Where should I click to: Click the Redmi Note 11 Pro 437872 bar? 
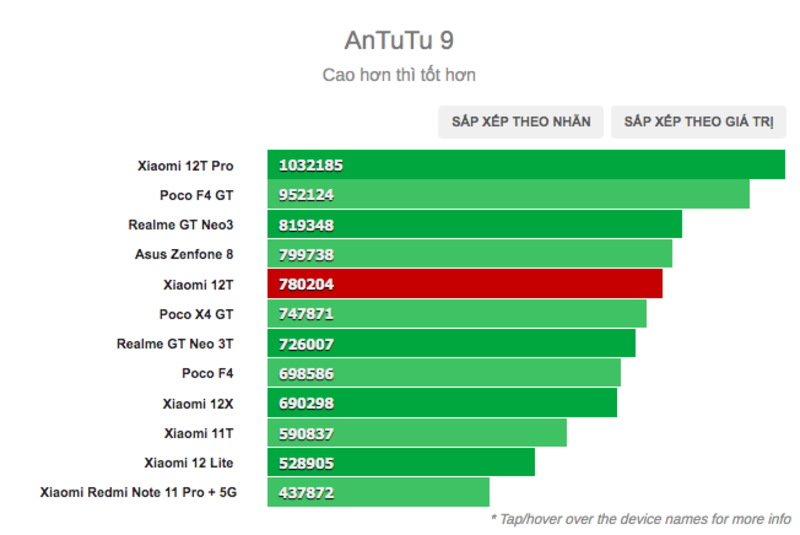click(378, 493)
